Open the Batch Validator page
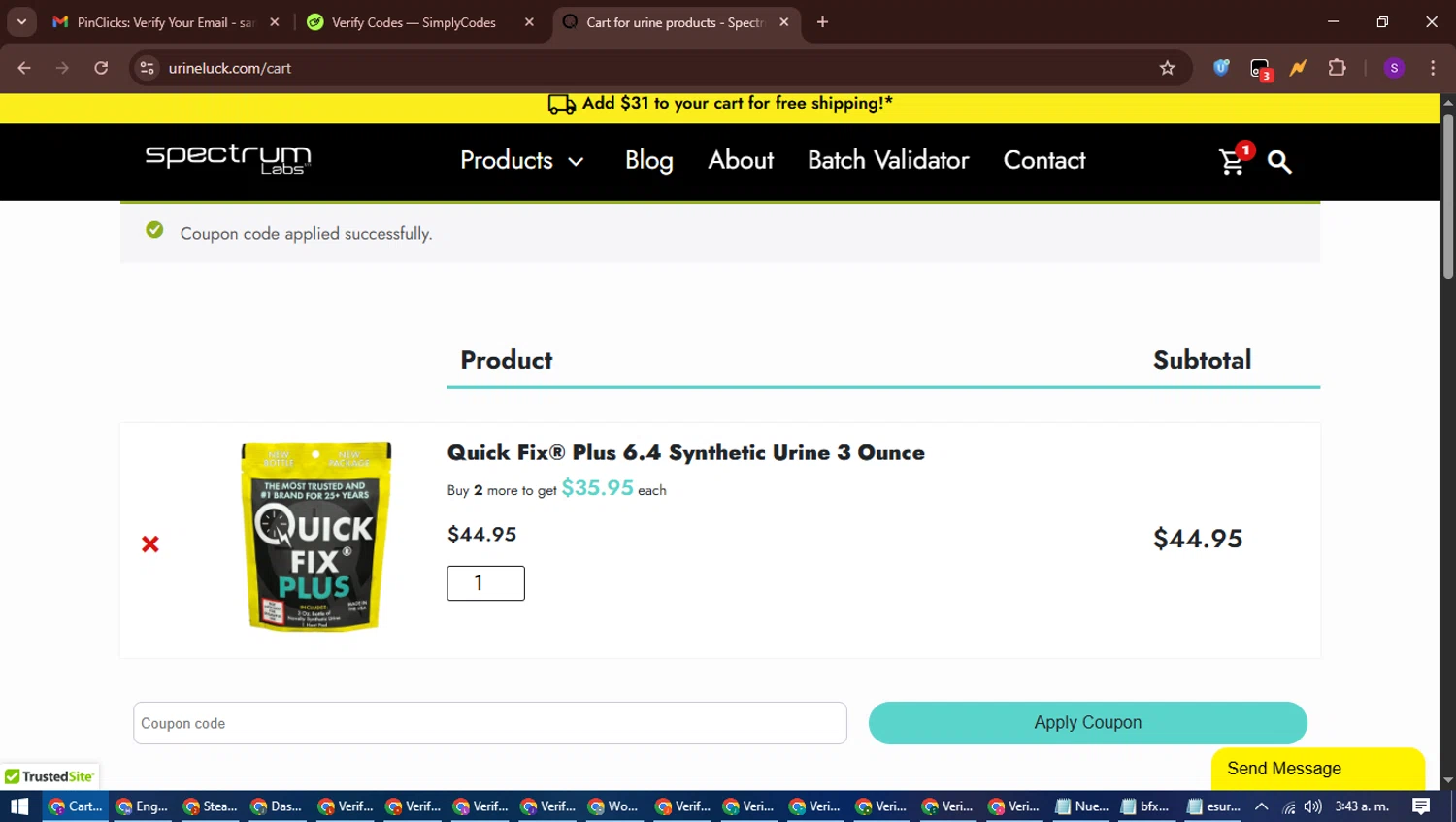The width and height of the screenshot is (1456, 822). (888, 160)
